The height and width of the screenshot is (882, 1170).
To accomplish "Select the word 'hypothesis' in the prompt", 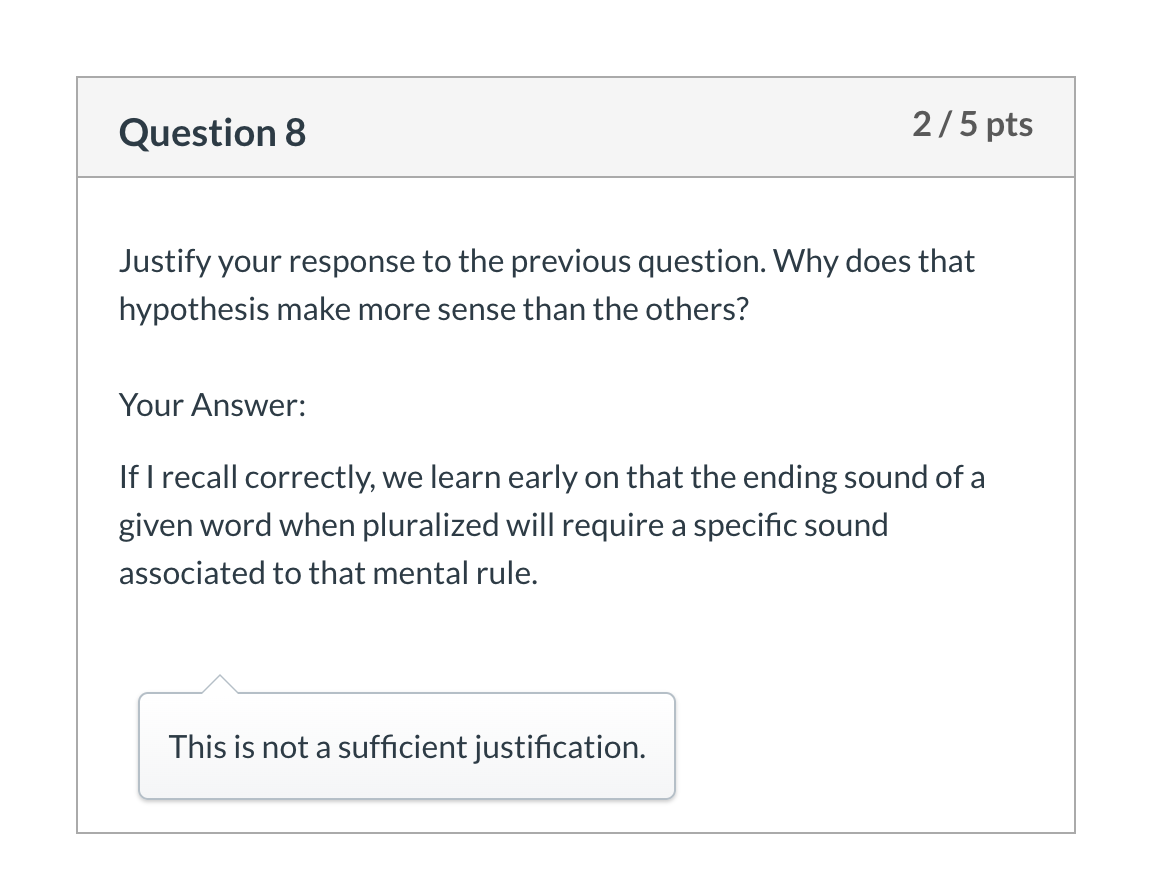I will [194, 310].
